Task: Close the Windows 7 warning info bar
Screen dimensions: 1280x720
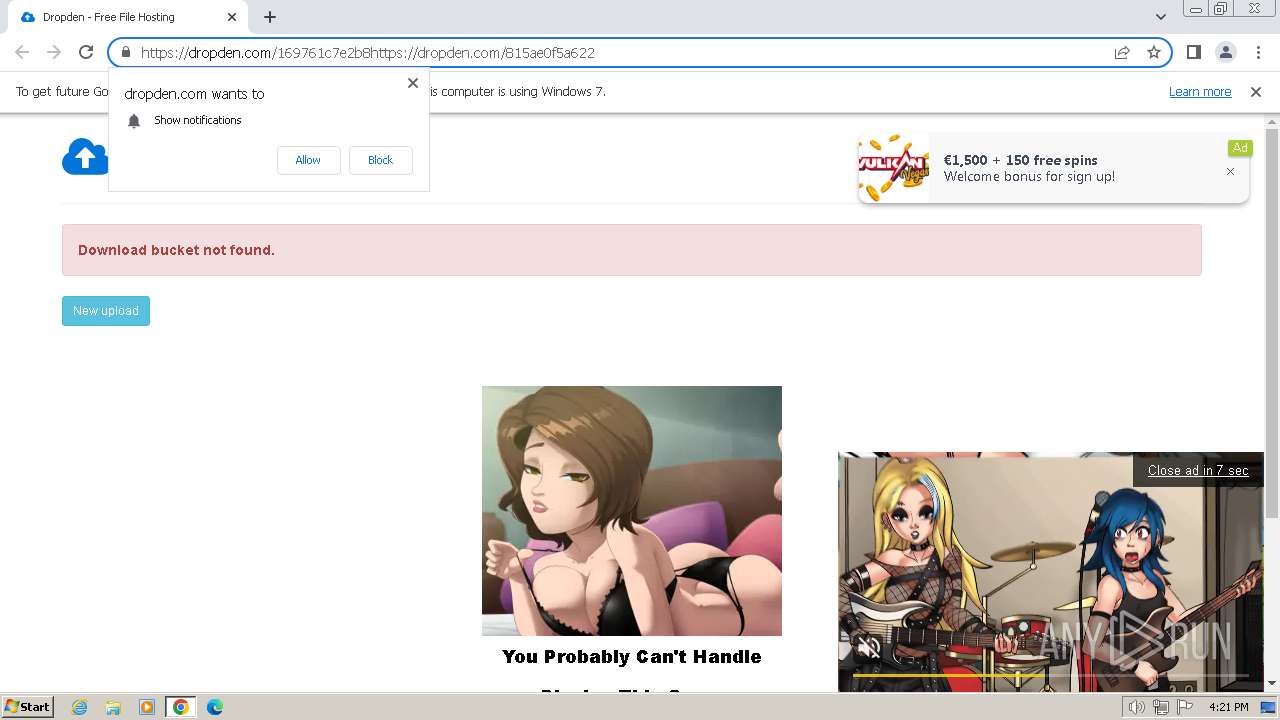Action: (x=1256, y=92)
